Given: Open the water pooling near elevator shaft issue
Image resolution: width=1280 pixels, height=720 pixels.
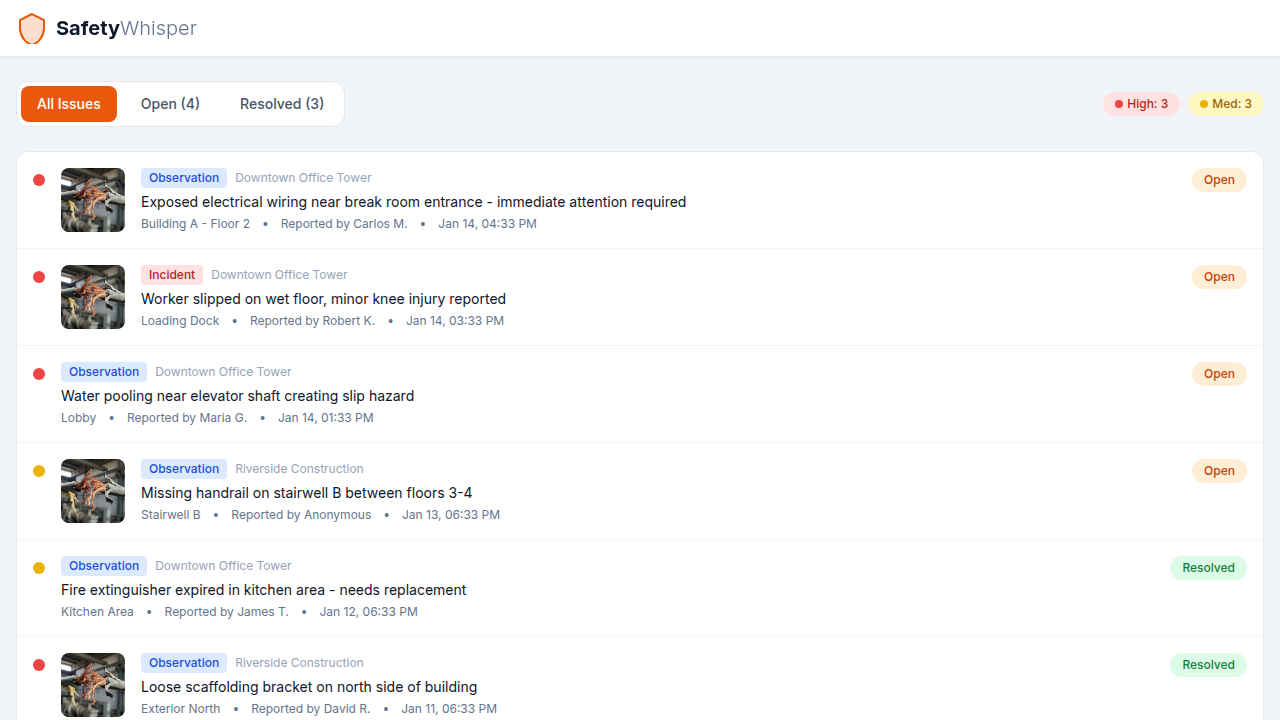Looking at the screenshot, I should [x=237, y=396].
